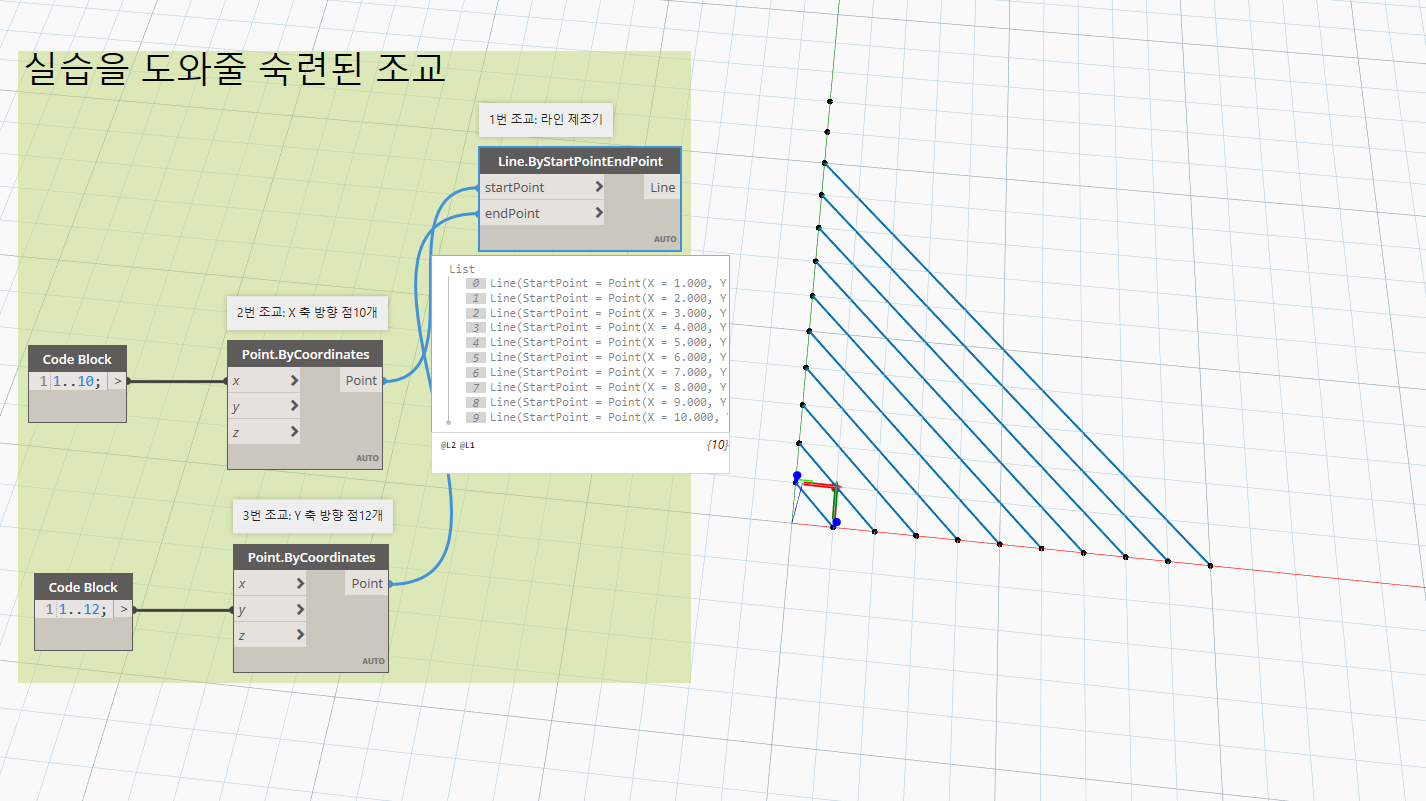Open the x port chevron on lower Point.ByCoordinates
Image resolution: width=1426 pixels, height=801 pixels.
point(300,584)
